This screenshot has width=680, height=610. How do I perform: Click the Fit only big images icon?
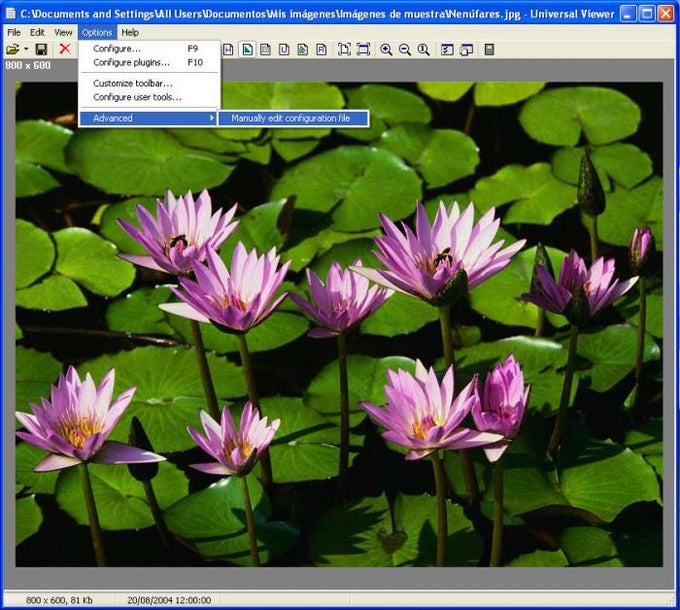click(363, 49)
